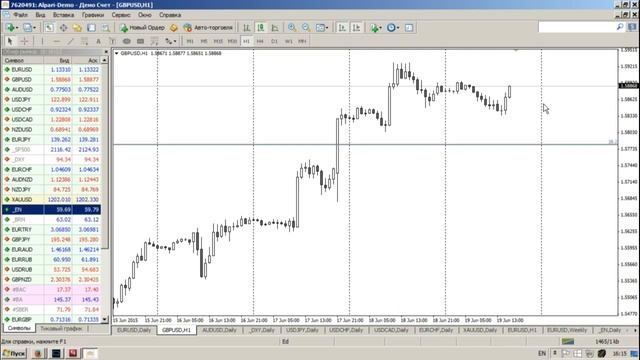This screenshot has height=360, width=640.
Task: Click the 1465/1 kb connection status
Action: (x=607, y=341)
